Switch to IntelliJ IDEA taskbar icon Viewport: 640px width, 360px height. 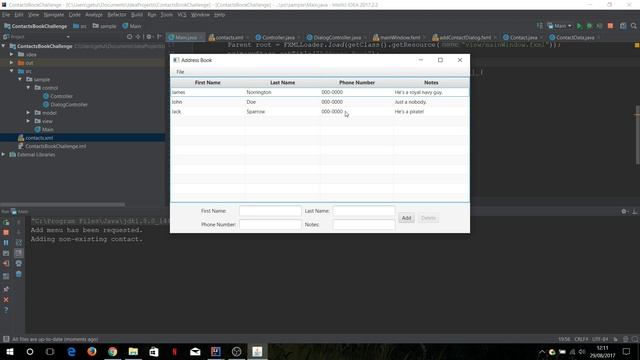216,351
